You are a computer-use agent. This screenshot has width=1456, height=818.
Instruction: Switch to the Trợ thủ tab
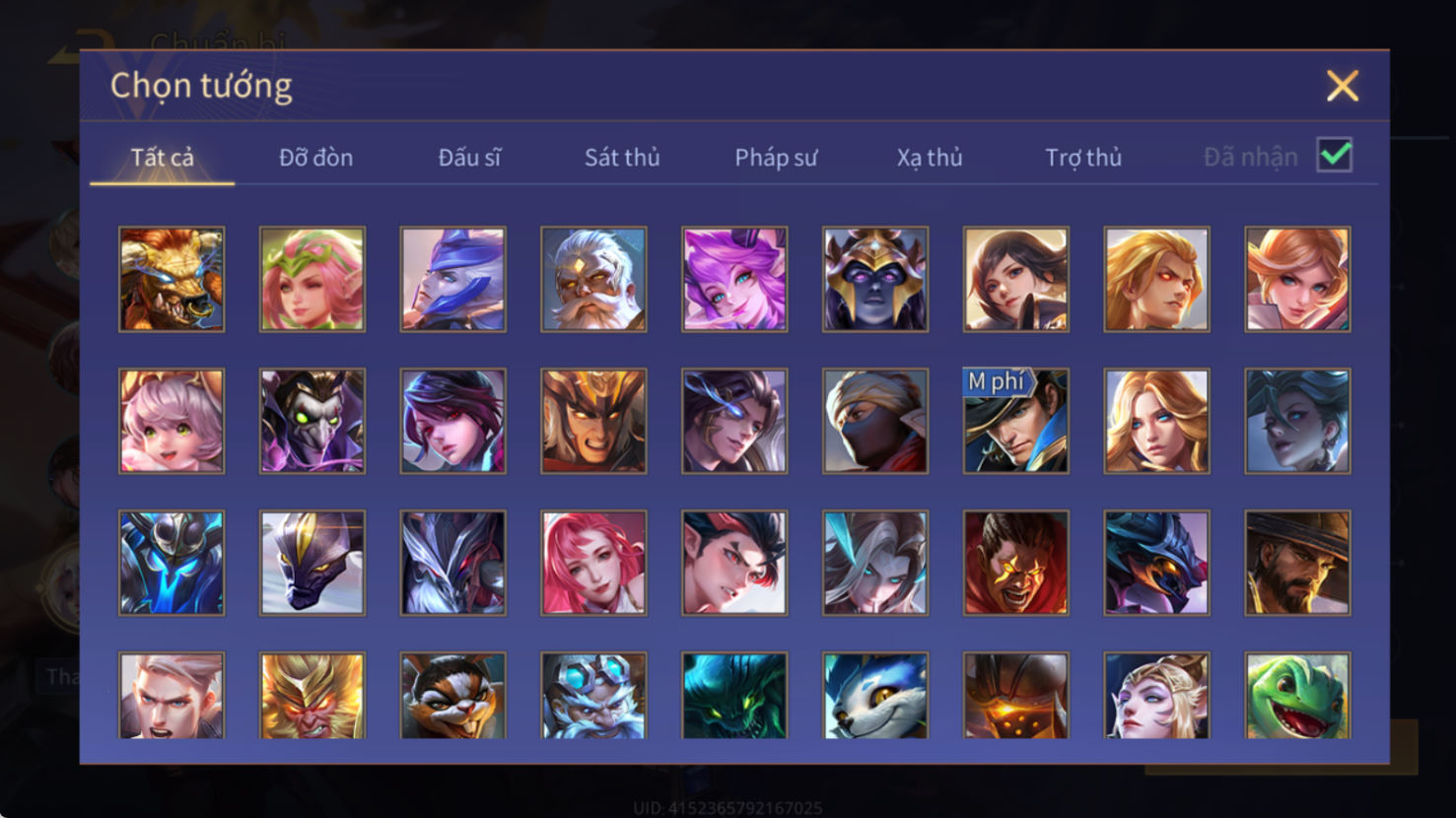(x=1083, y=158)
